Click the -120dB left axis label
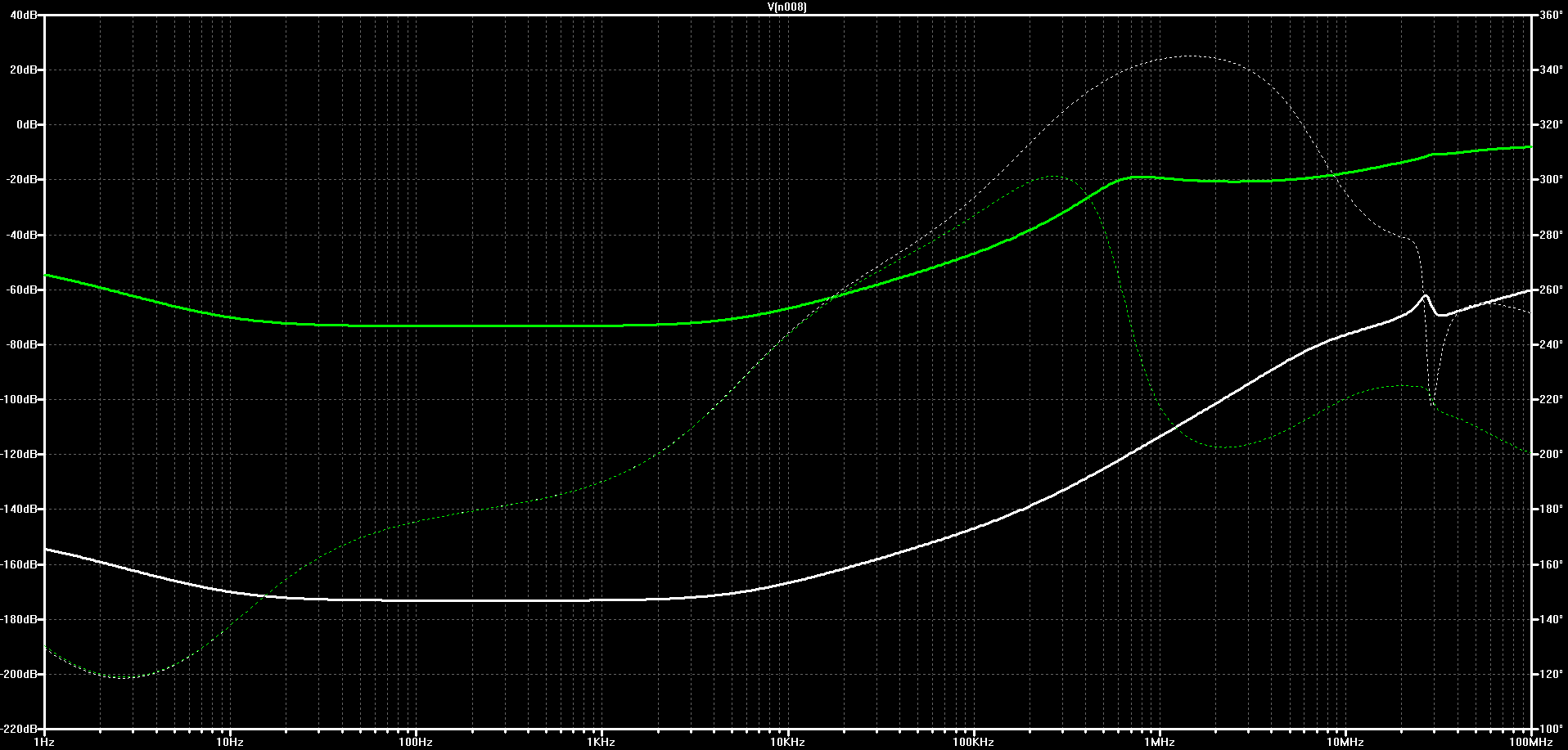 pyautogui.click(x=20, y=454)
